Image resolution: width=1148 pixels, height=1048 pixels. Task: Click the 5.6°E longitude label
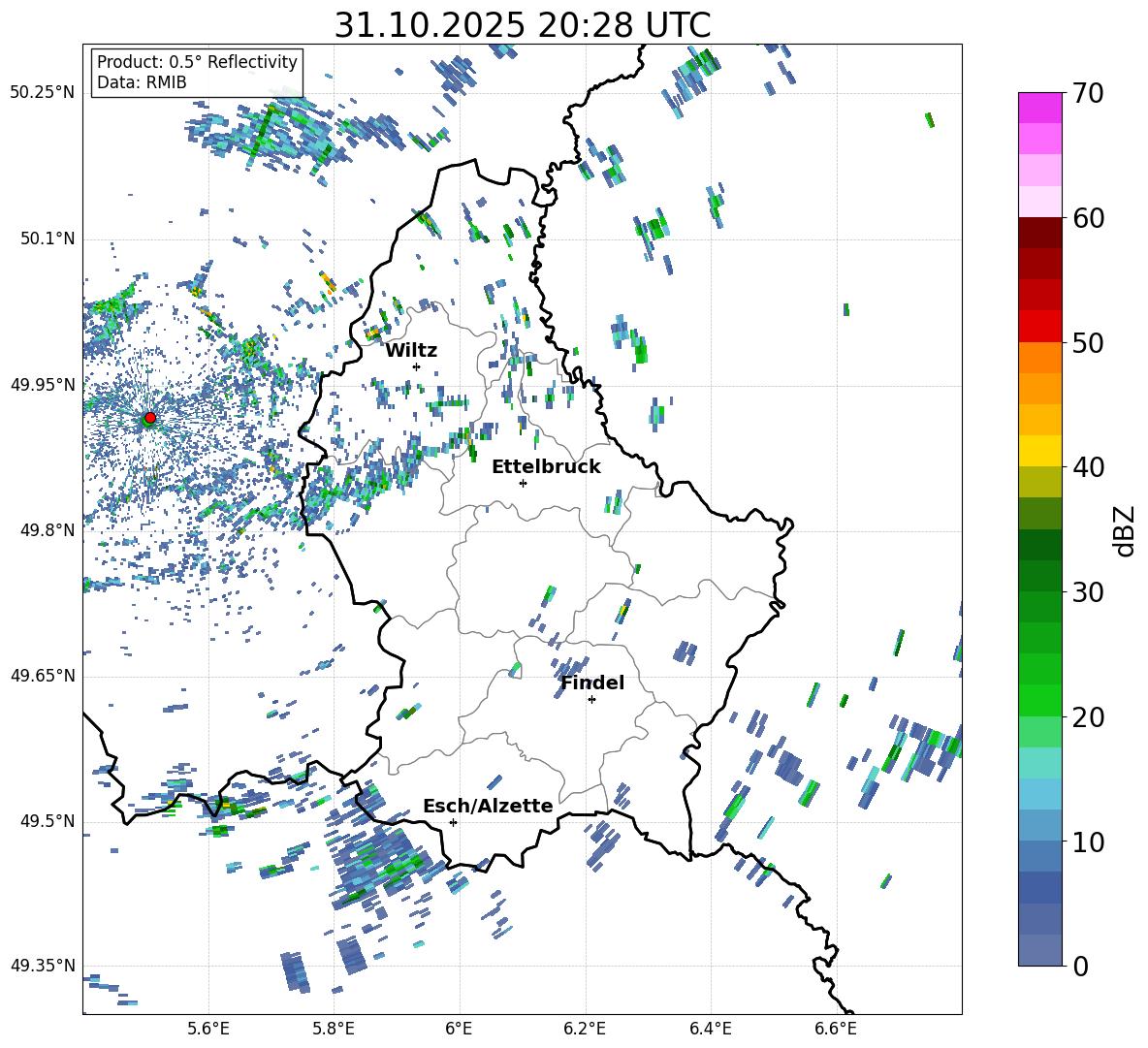click(x=208, y=1030)
